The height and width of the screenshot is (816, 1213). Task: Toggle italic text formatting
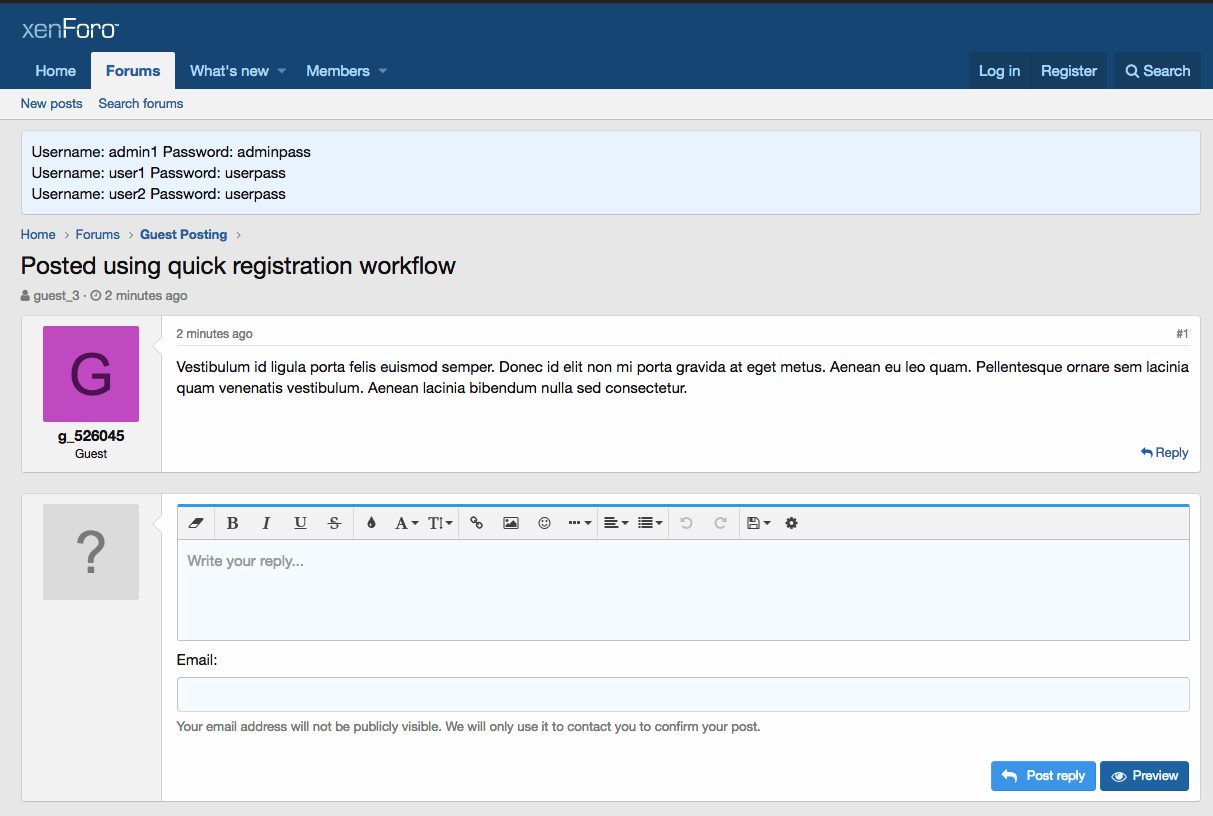(266, 523)
